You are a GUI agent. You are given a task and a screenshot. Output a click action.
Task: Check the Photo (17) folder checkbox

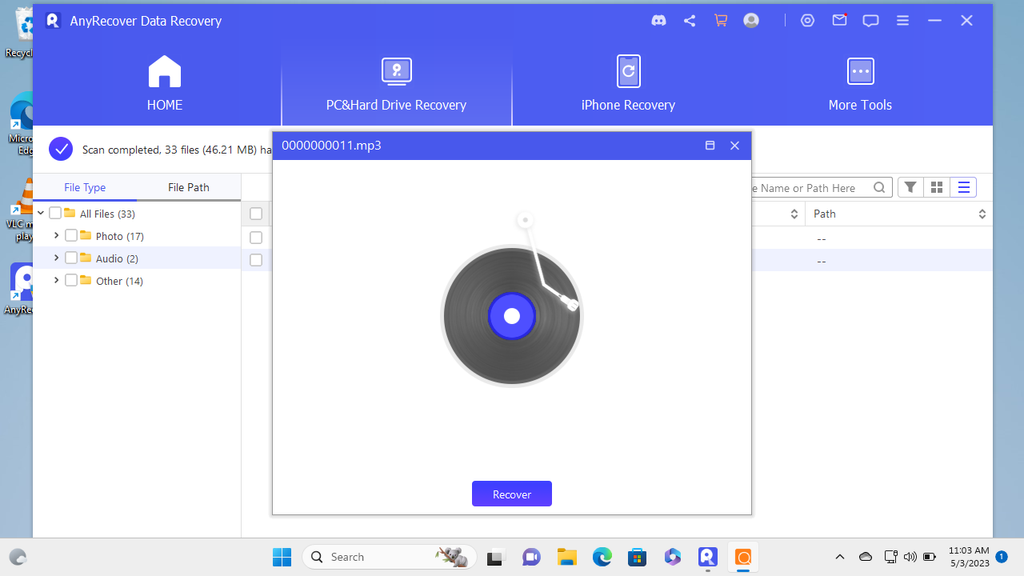click(71, 236)
